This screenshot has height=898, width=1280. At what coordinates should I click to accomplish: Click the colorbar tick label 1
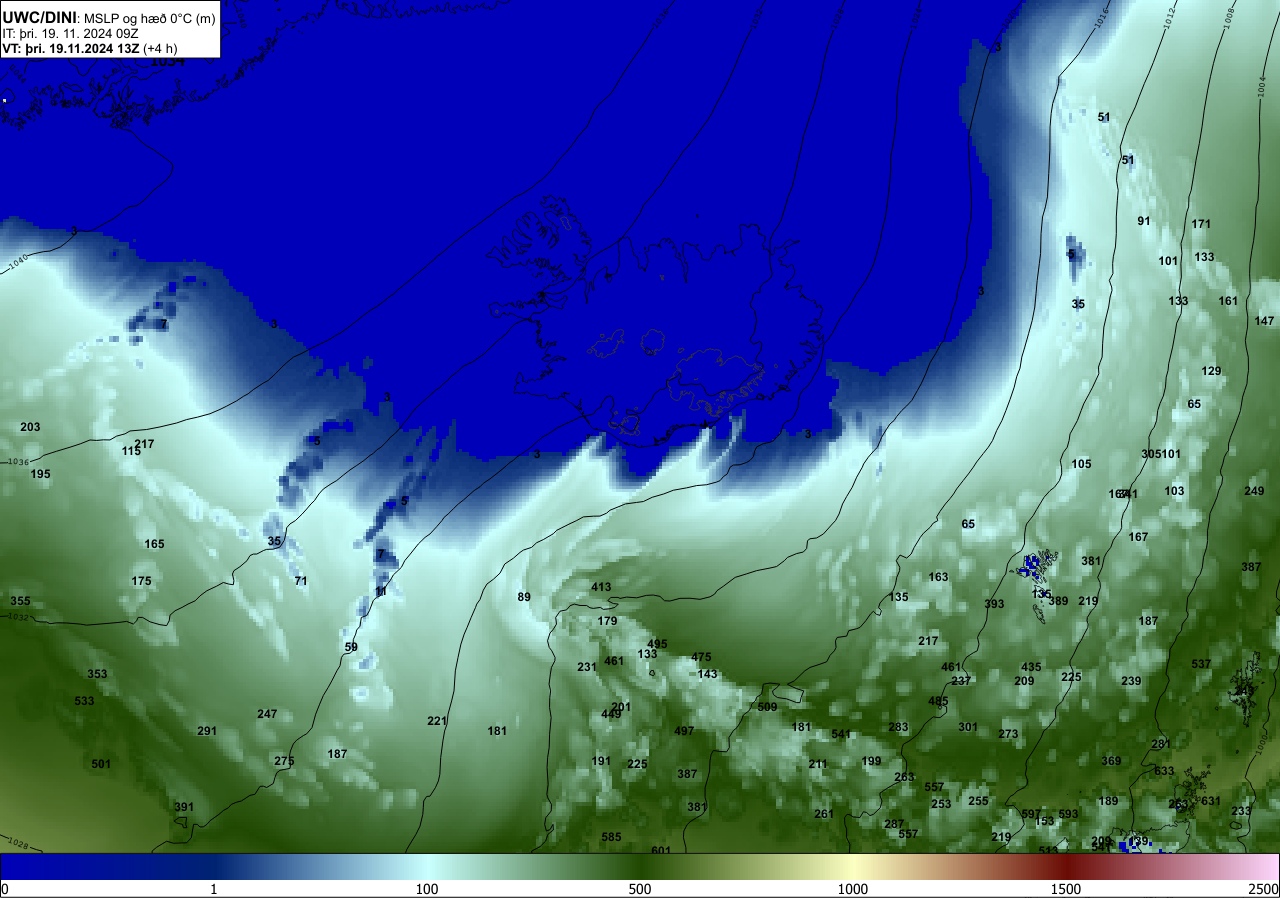pyautogui.click(x=213, y=889)
